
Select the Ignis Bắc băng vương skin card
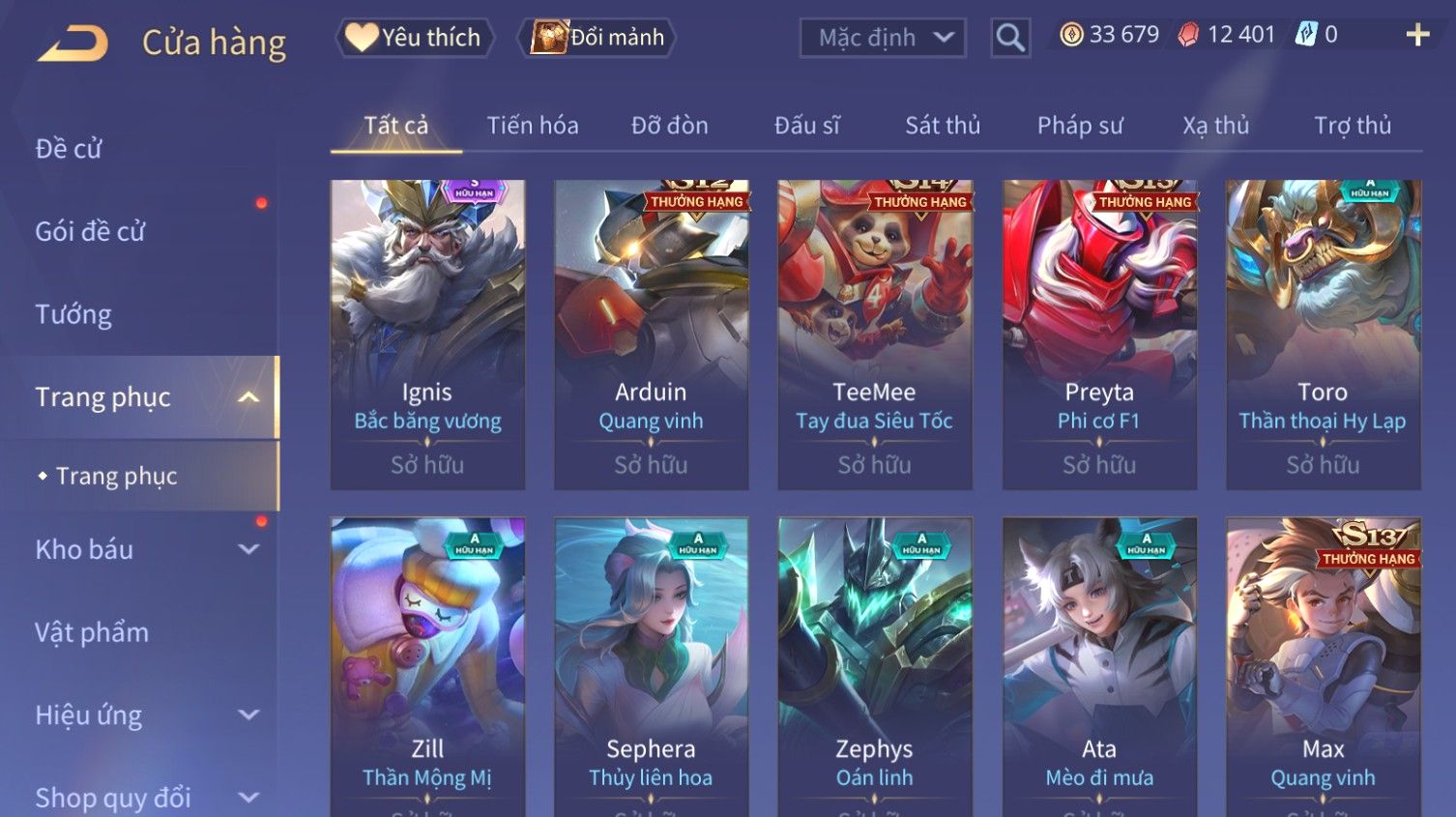point(427,335)
